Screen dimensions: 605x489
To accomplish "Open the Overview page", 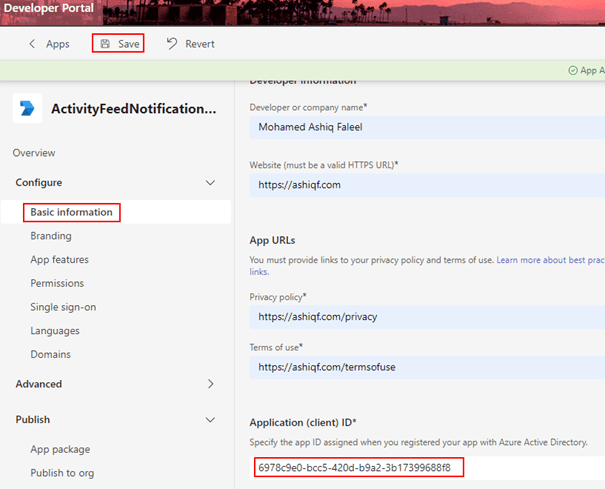I will 34,153.
